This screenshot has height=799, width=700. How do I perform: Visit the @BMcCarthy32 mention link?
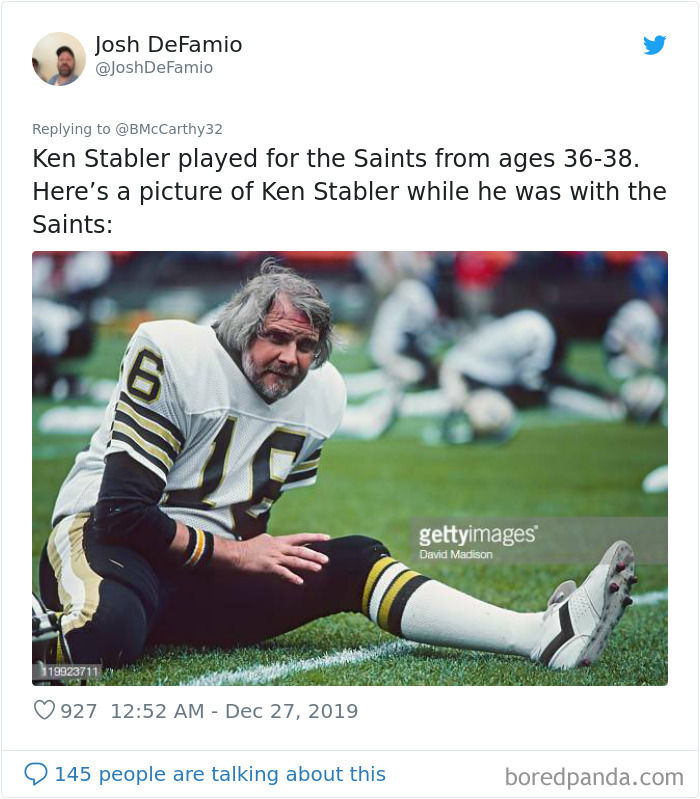coord(169,129)
